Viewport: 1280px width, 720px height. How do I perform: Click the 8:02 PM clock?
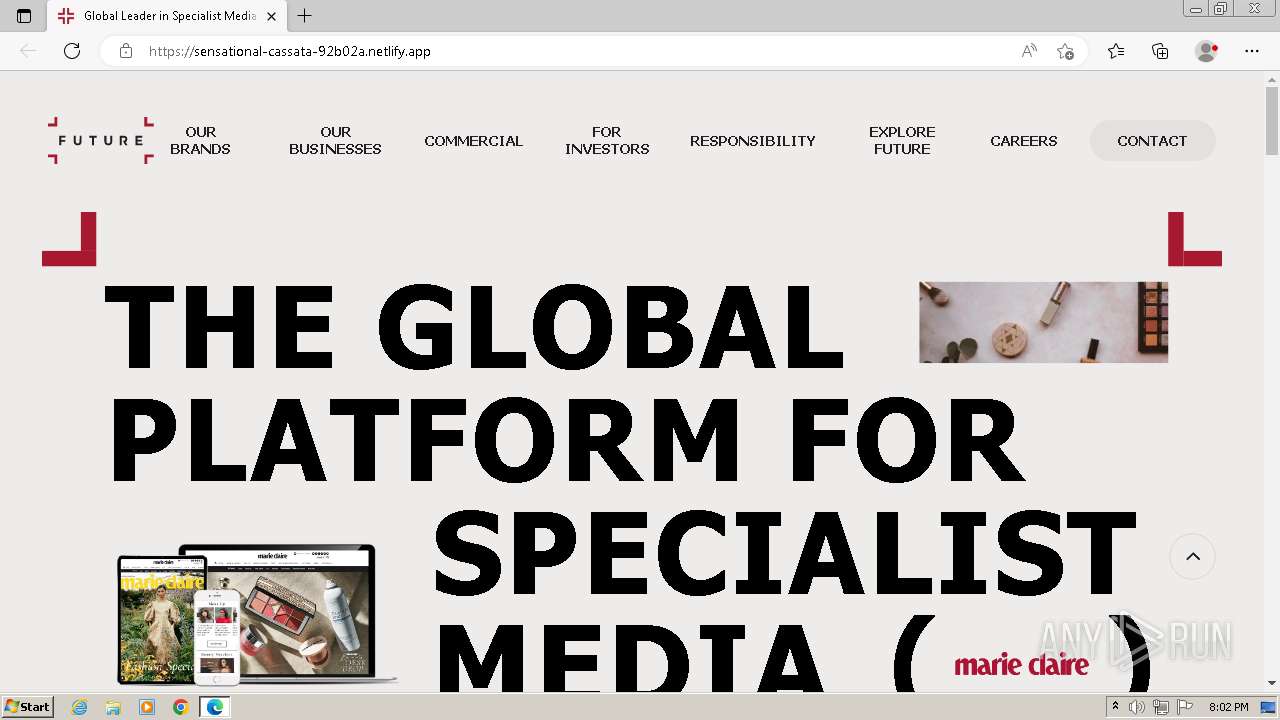click(1228, 707)
